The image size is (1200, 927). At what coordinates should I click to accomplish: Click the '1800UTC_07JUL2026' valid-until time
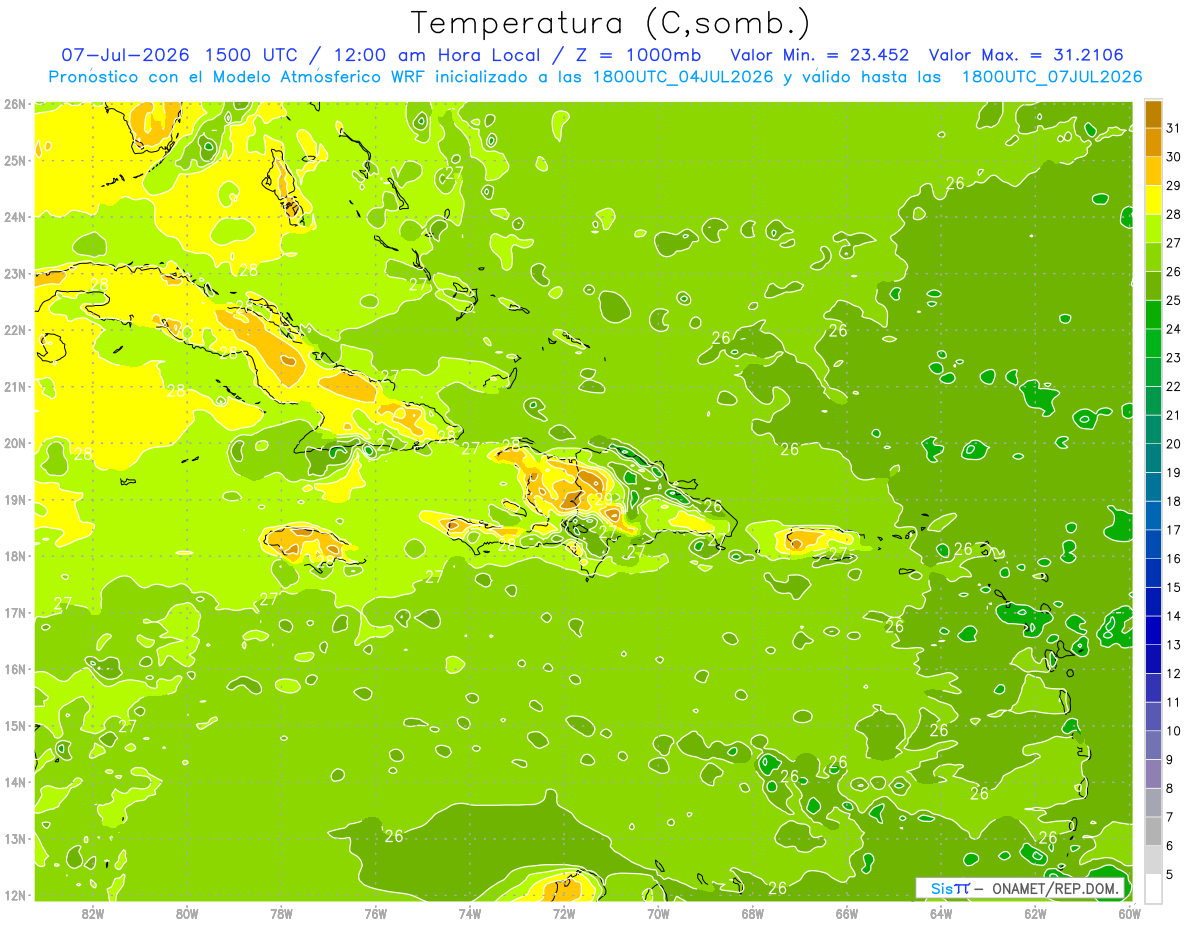click(1052, 76)
